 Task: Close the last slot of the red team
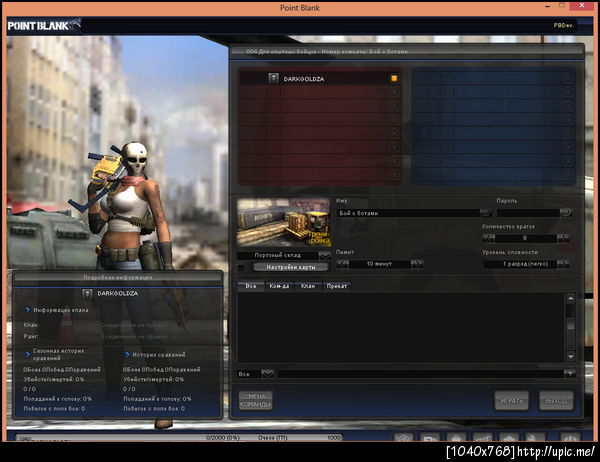click(x=395, y=175)
